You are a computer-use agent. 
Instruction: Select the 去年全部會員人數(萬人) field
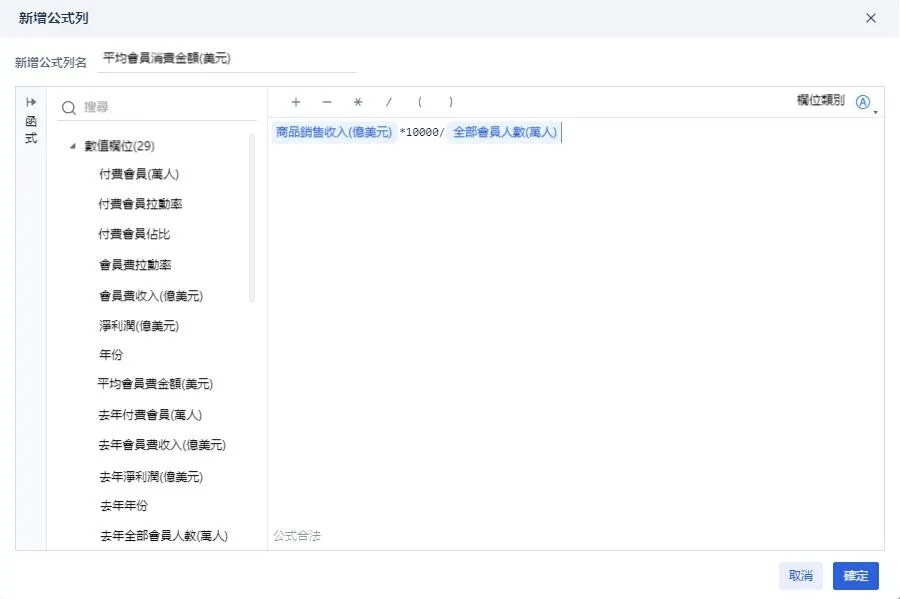click(x=164, y=536)
